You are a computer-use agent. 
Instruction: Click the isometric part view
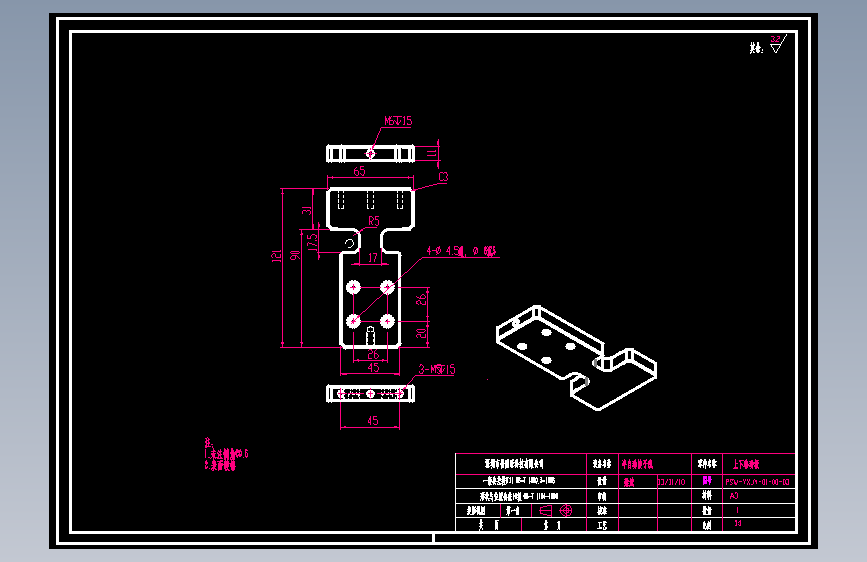576,357
